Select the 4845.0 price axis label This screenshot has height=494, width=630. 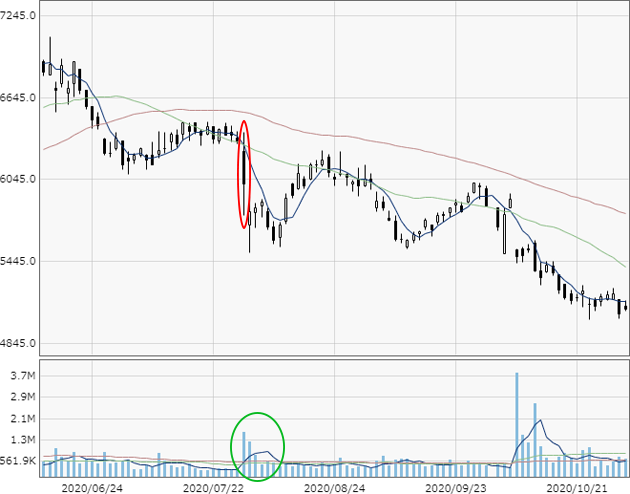click(18, 343)
